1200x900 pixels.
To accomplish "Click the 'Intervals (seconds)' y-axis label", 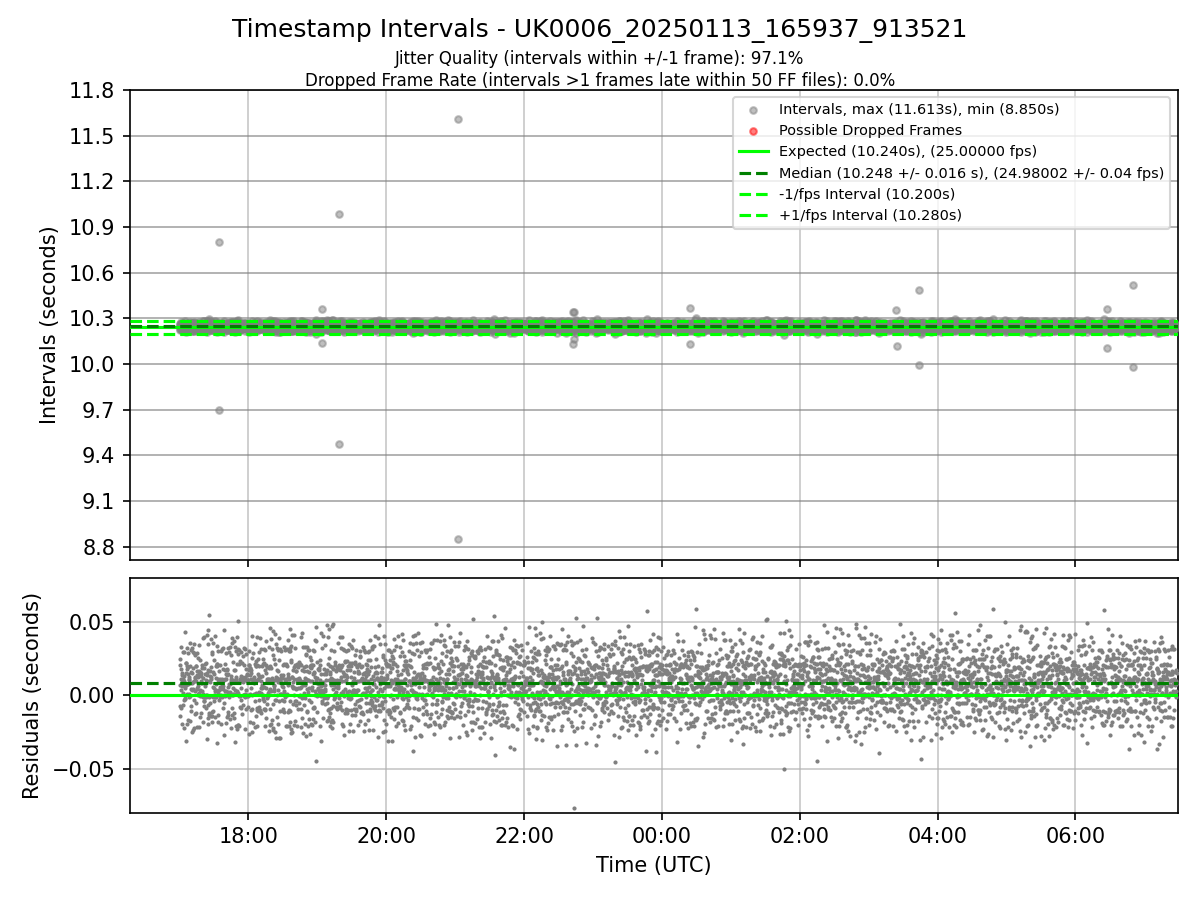I will [49, 325].
